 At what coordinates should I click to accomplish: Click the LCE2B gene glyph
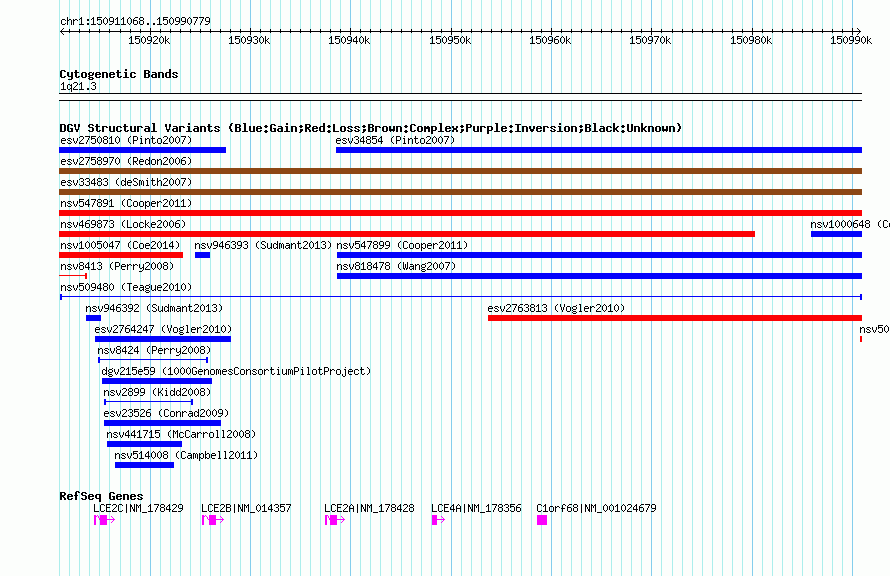point(213,520)
